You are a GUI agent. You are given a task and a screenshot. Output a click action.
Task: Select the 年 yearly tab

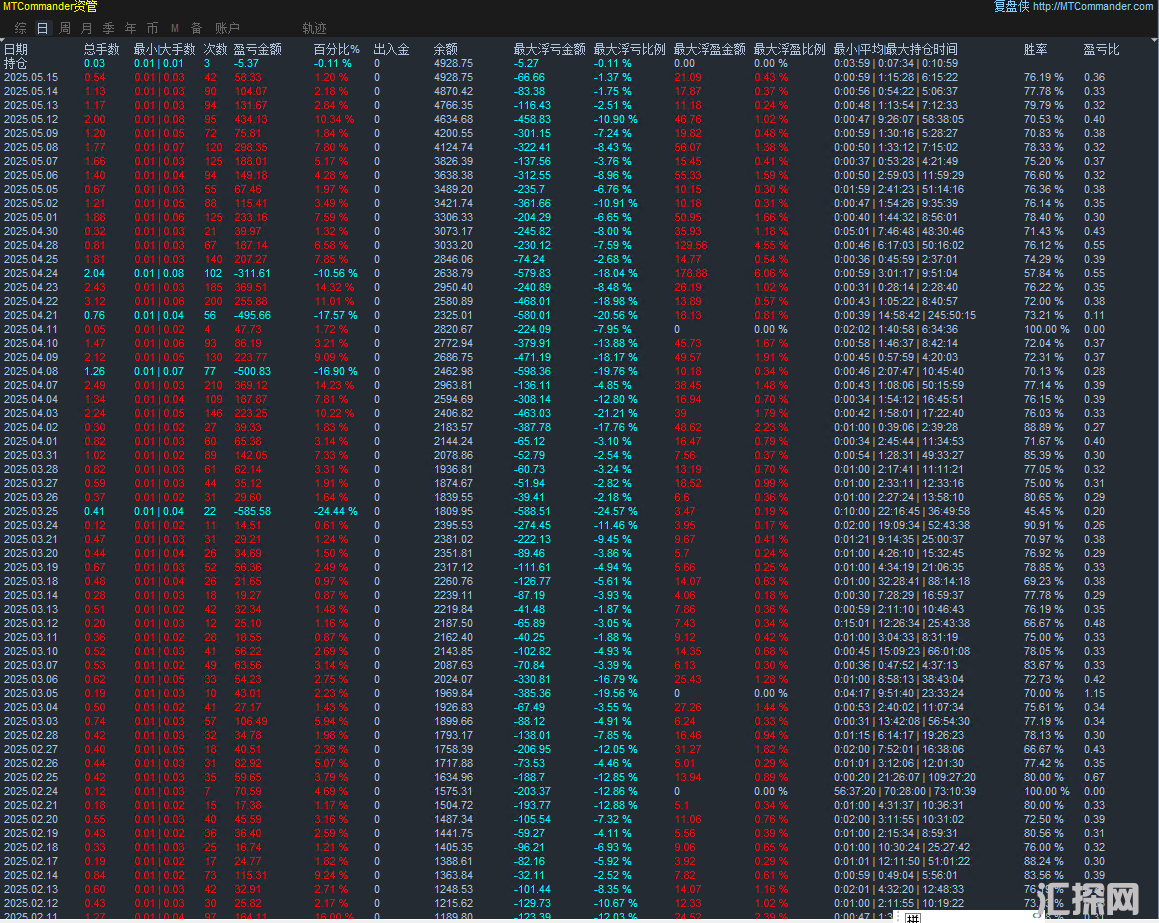tap(130, 28)
